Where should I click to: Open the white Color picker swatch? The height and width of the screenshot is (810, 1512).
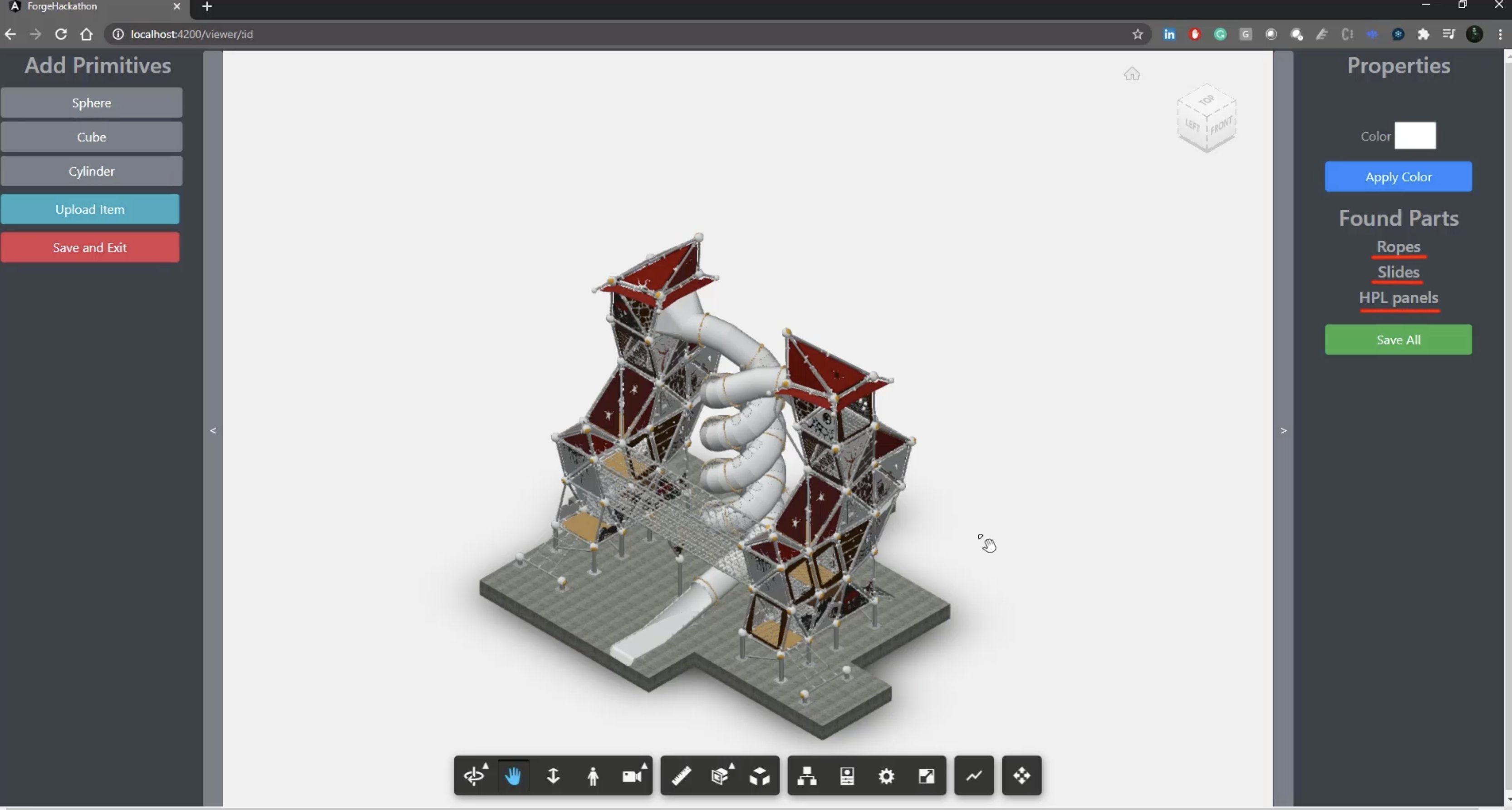[1414, 136]
